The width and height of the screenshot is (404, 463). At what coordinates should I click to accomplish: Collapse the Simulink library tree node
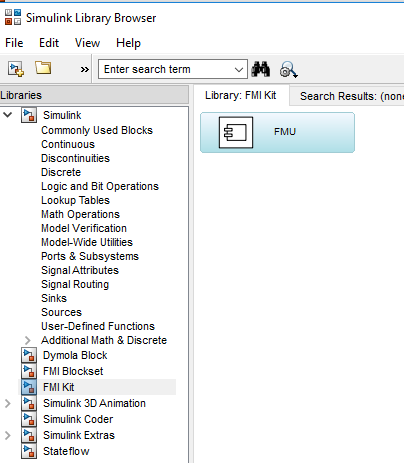(x=8, y=115)
